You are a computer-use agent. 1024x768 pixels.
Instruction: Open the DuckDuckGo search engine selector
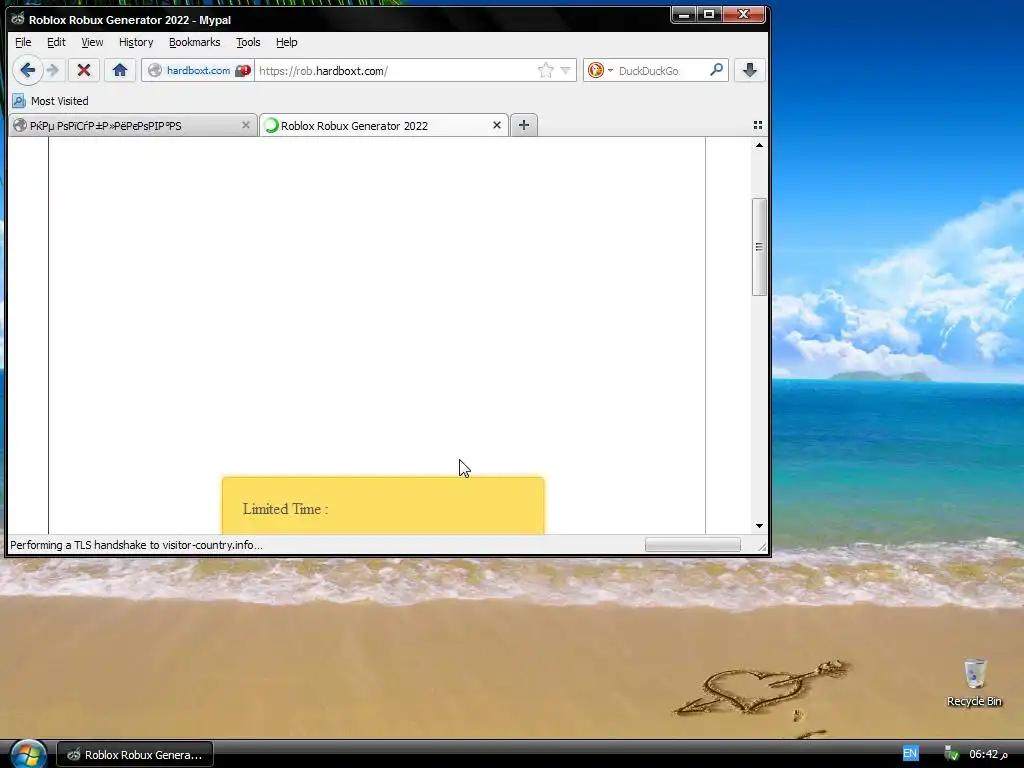tap(600, 71)
